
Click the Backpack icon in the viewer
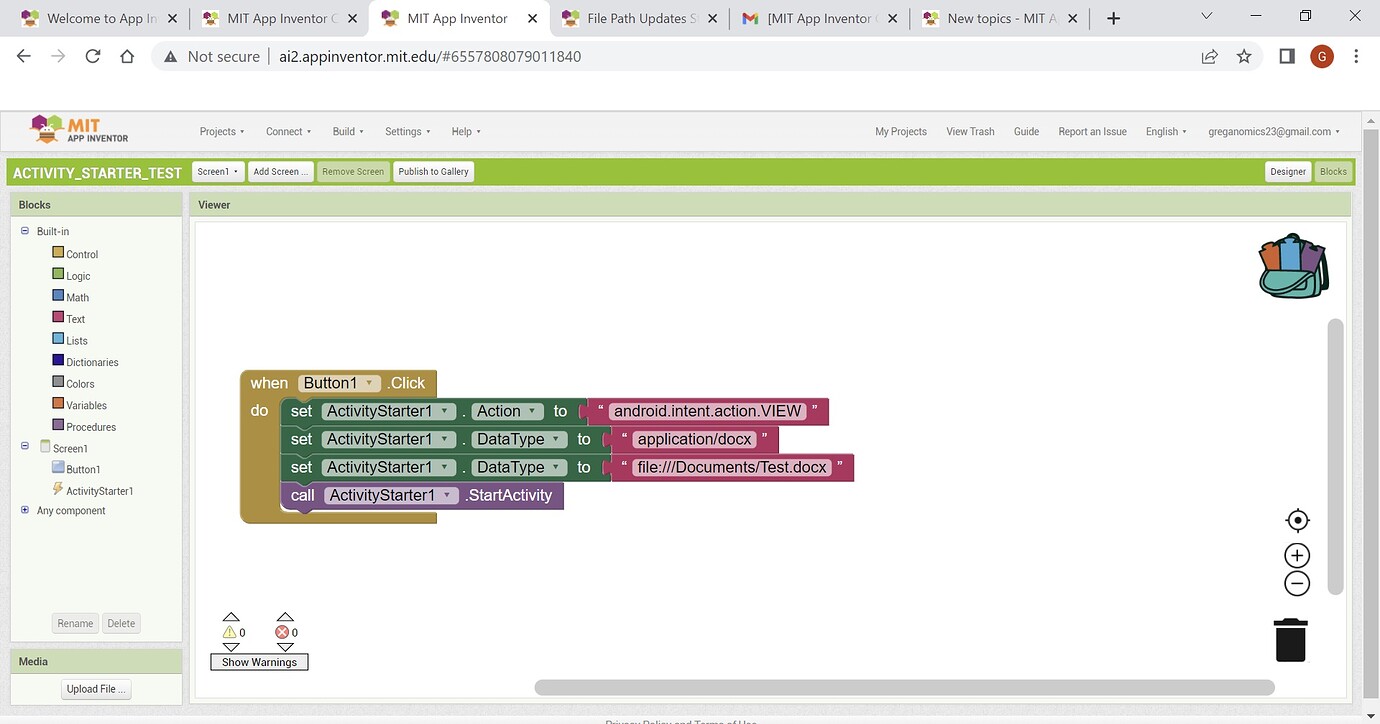click(x=1292, y=264)
